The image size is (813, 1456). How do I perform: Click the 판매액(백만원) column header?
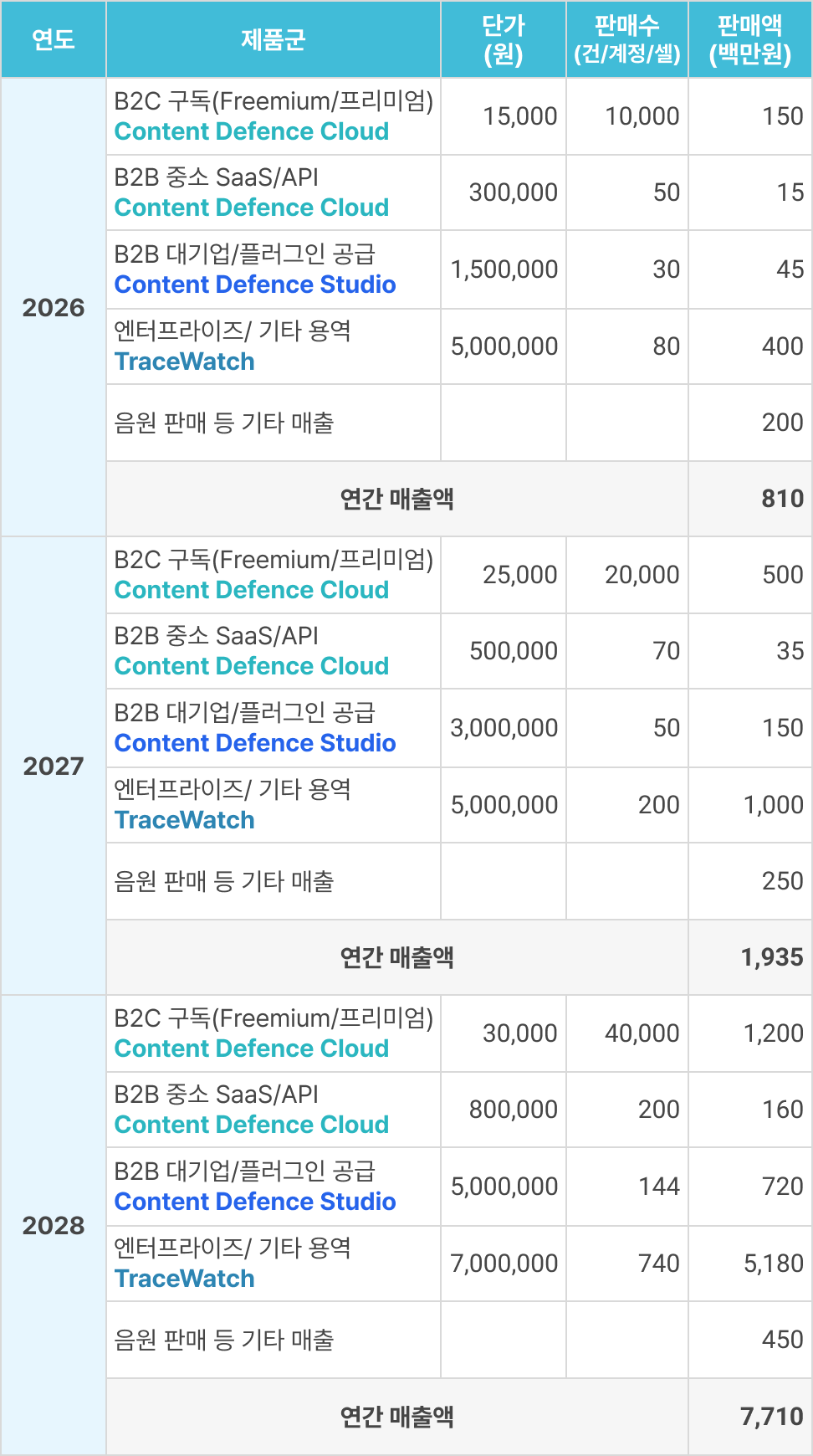click(750, 39)
